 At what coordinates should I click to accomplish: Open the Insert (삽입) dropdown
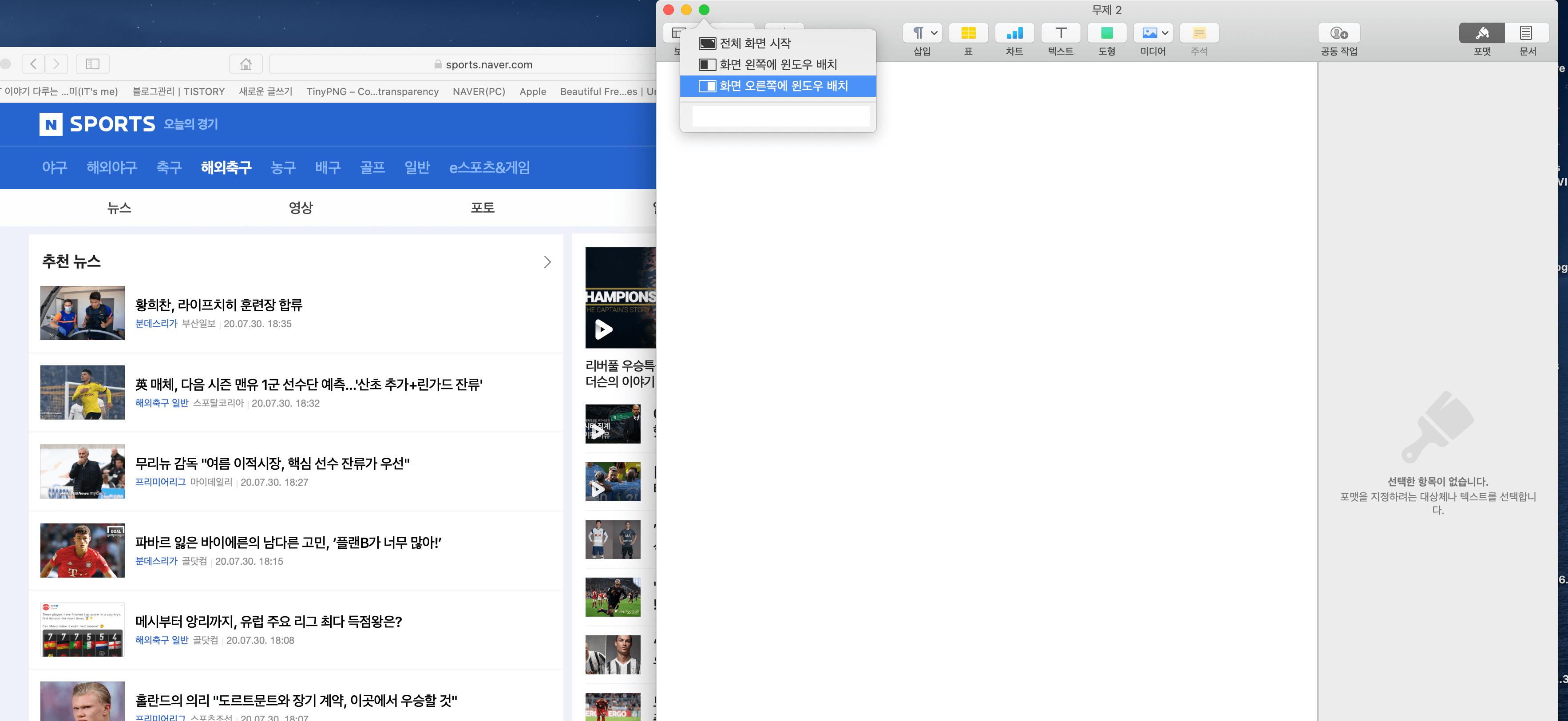[x=922, y=33]
